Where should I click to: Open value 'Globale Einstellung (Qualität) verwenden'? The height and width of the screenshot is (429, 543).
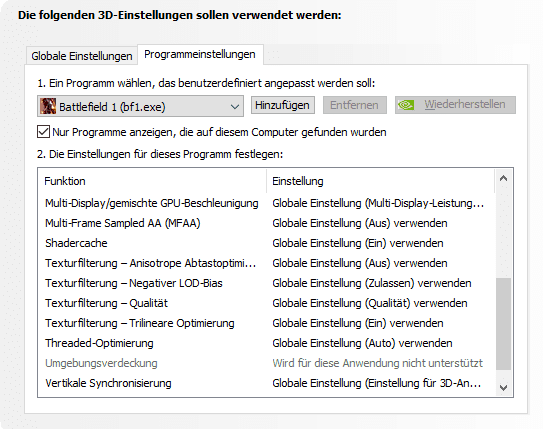click(370, 303)
